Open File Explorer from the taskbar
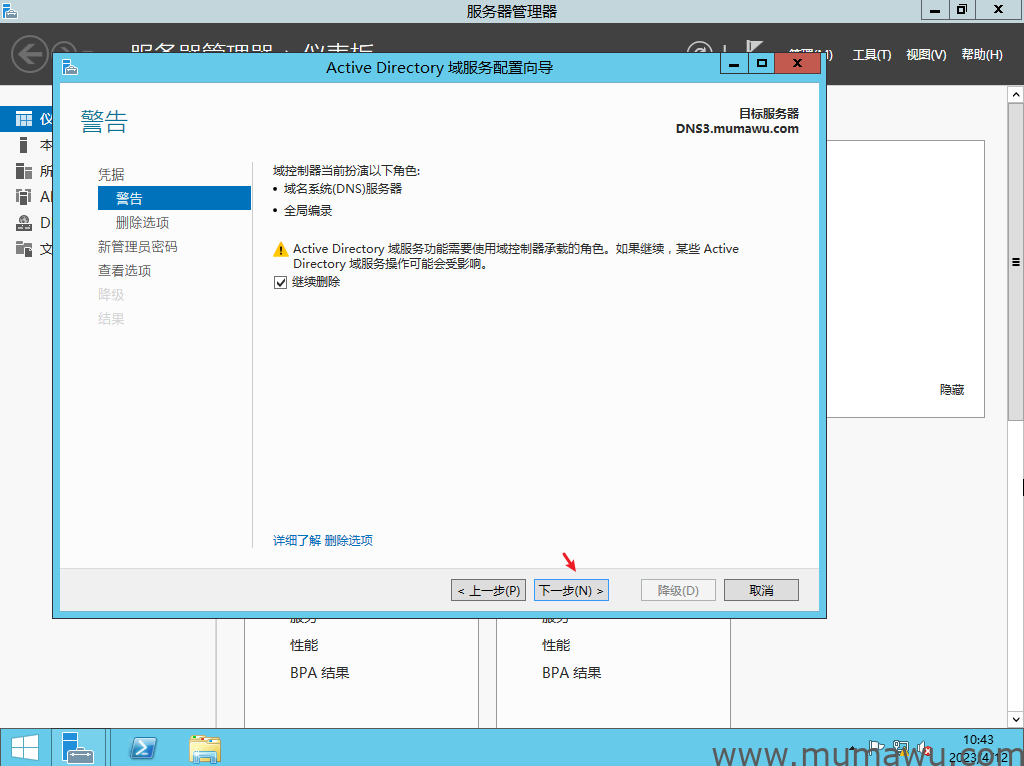Image resolution: width=1024 pixels, height=766 pixels. coord(205,748)
